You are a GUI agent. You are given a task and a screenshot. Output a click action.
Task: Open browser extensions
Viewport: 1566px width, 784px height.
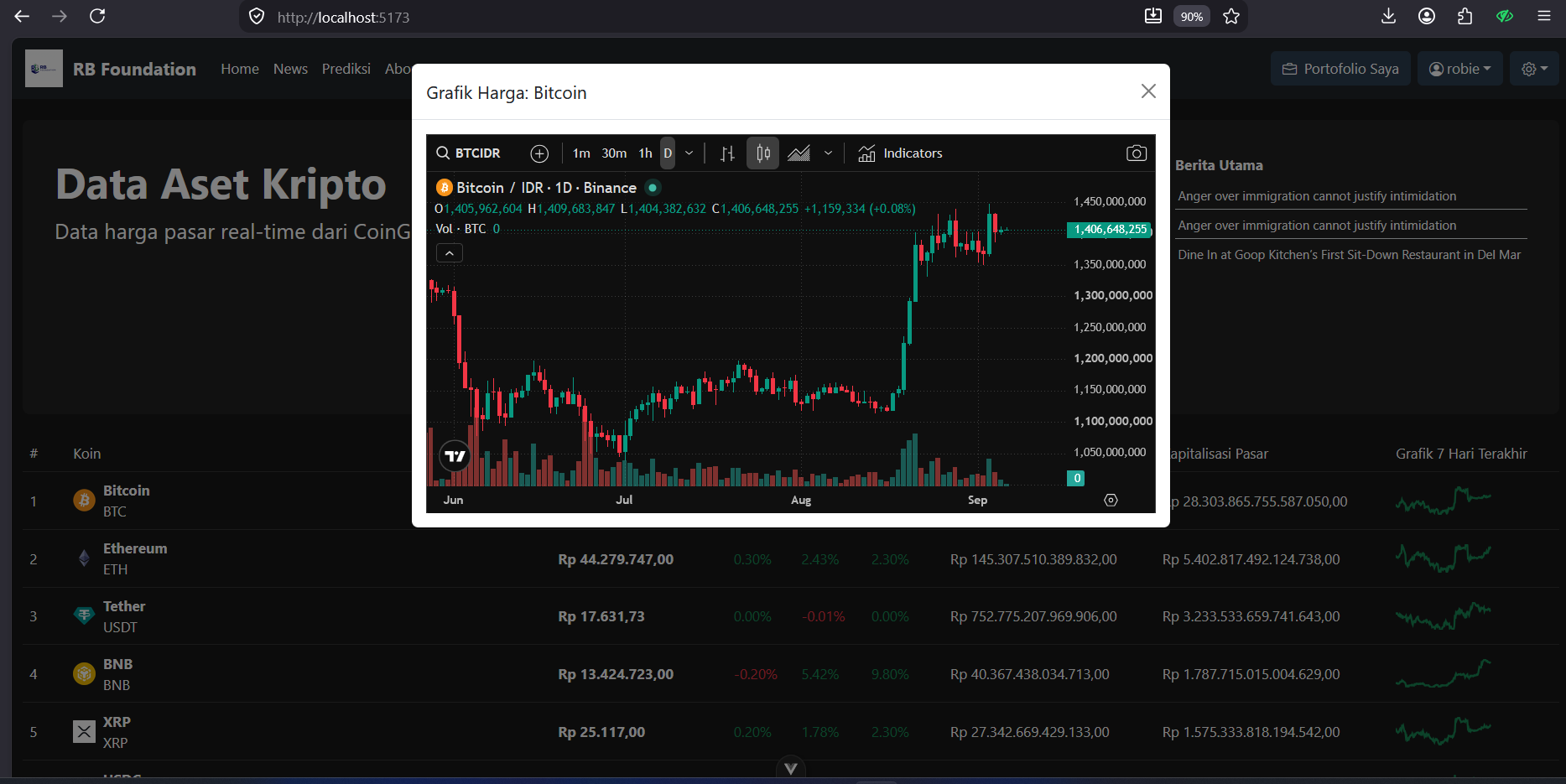(1465, 16)
